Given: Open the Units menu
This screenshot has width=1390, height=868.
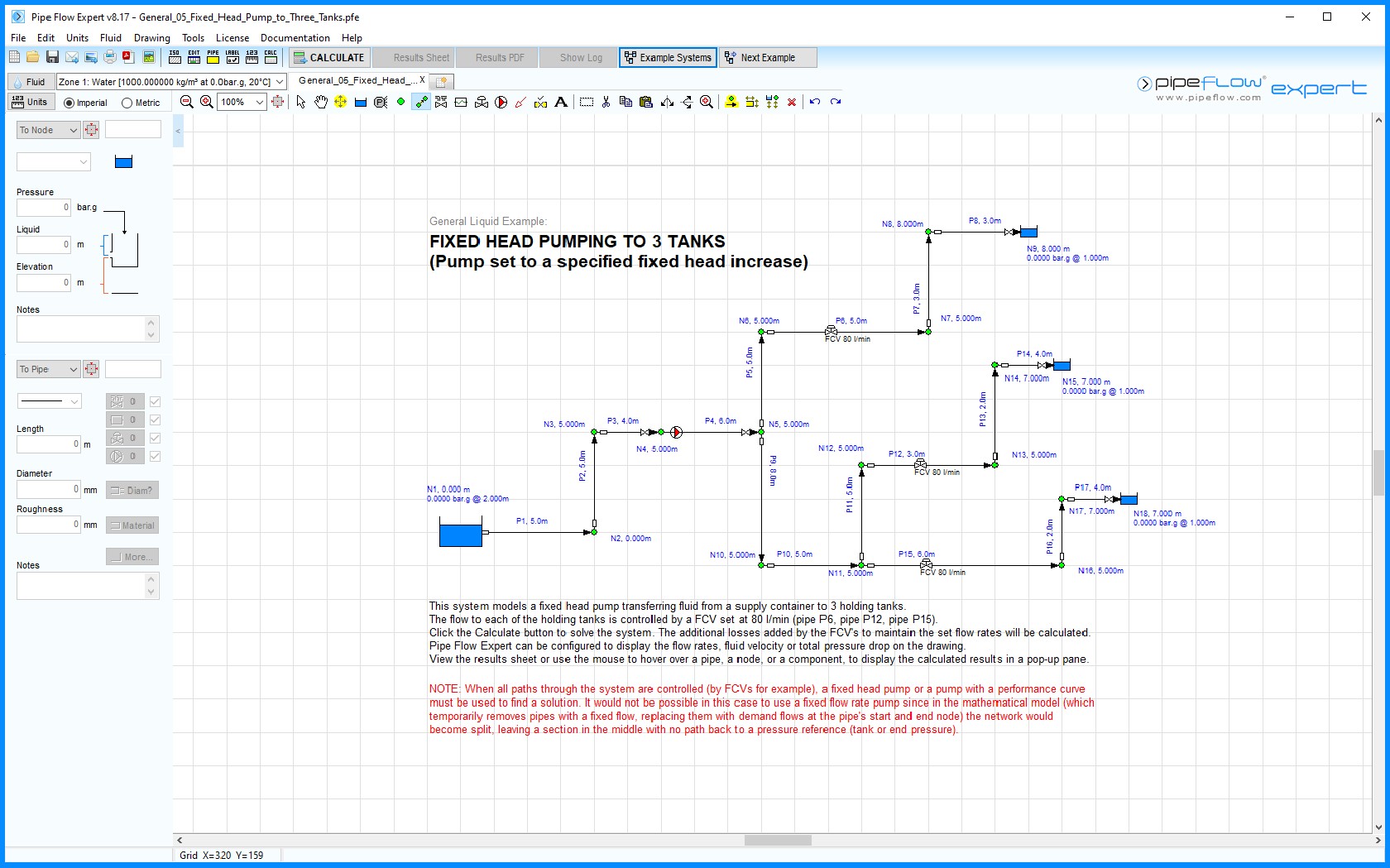Looking at the screenshot, I should click(x=77, y=38).
